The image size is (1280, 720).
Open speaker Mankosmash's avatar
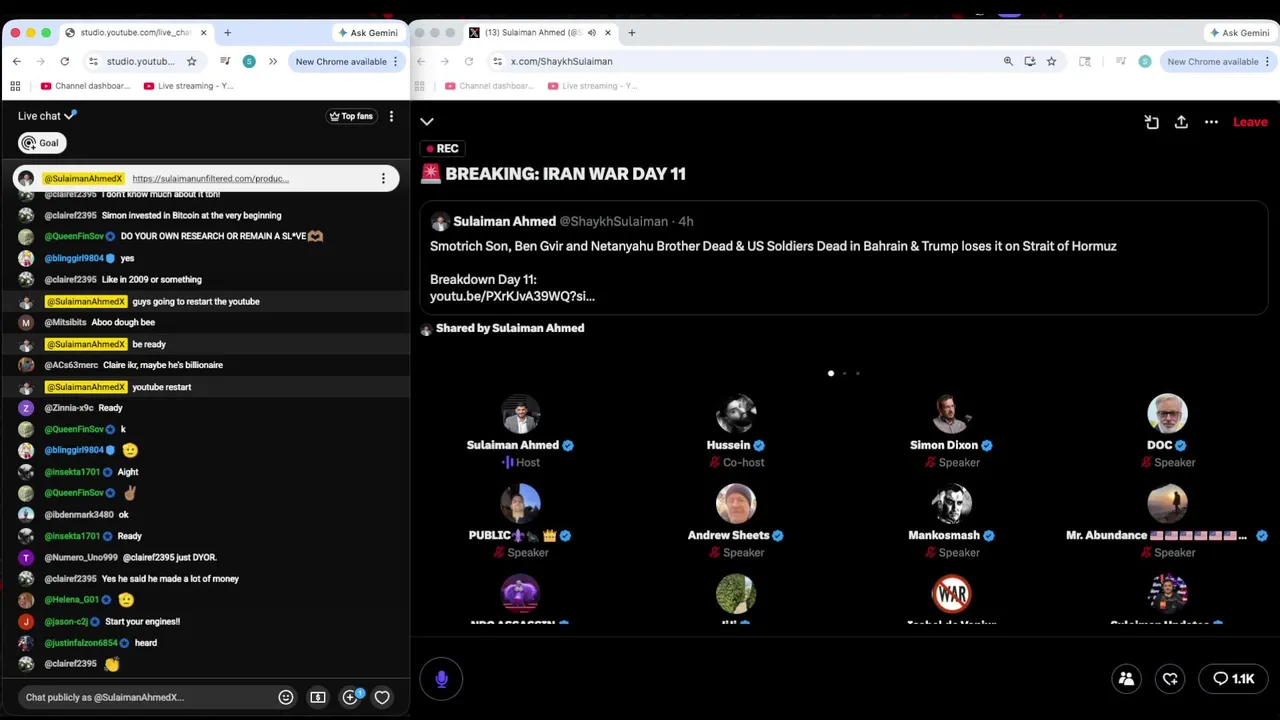[951, 504]
